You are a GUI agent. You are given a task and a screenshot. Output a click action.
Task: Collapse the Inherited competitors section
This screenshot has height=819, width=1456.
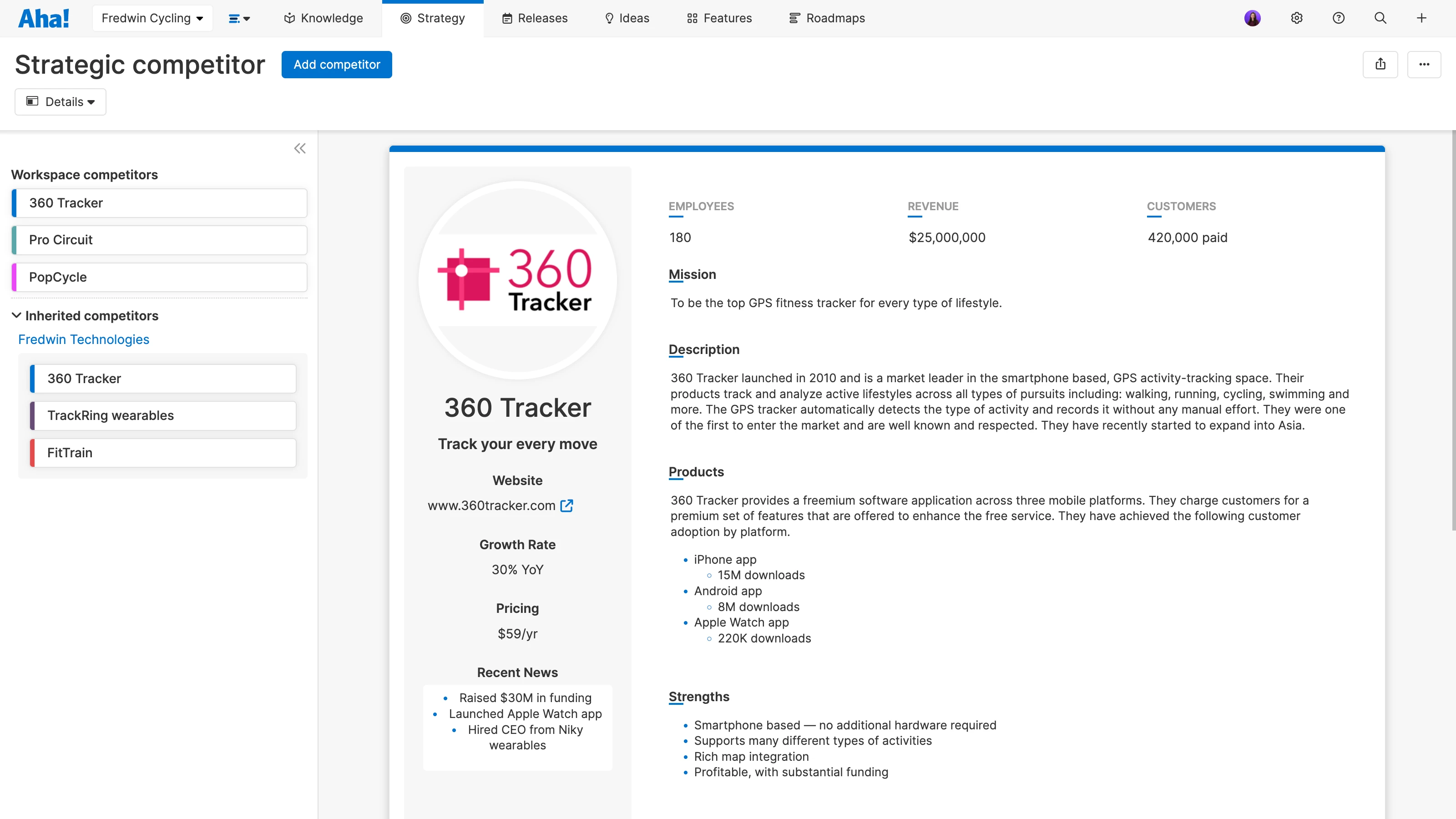point(16,315)
